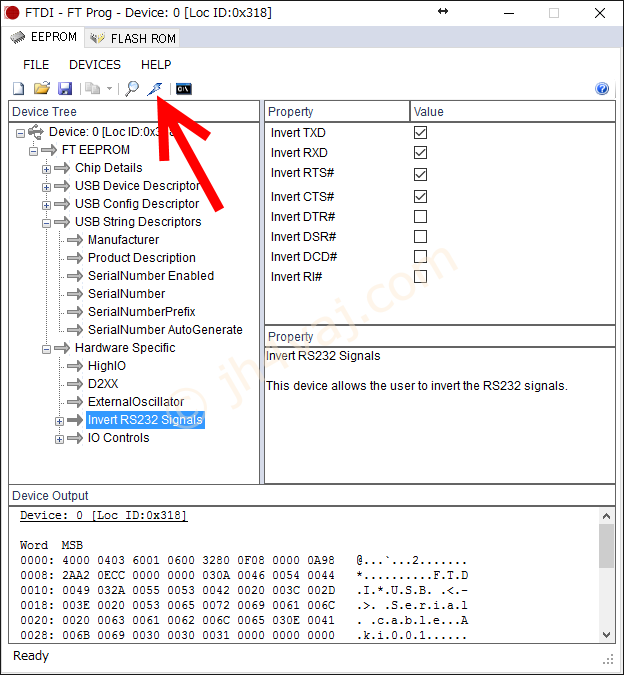Viewport: 624px width, 675px height.
Task: Select Chip Details in device tree
Action: [108, 168]
